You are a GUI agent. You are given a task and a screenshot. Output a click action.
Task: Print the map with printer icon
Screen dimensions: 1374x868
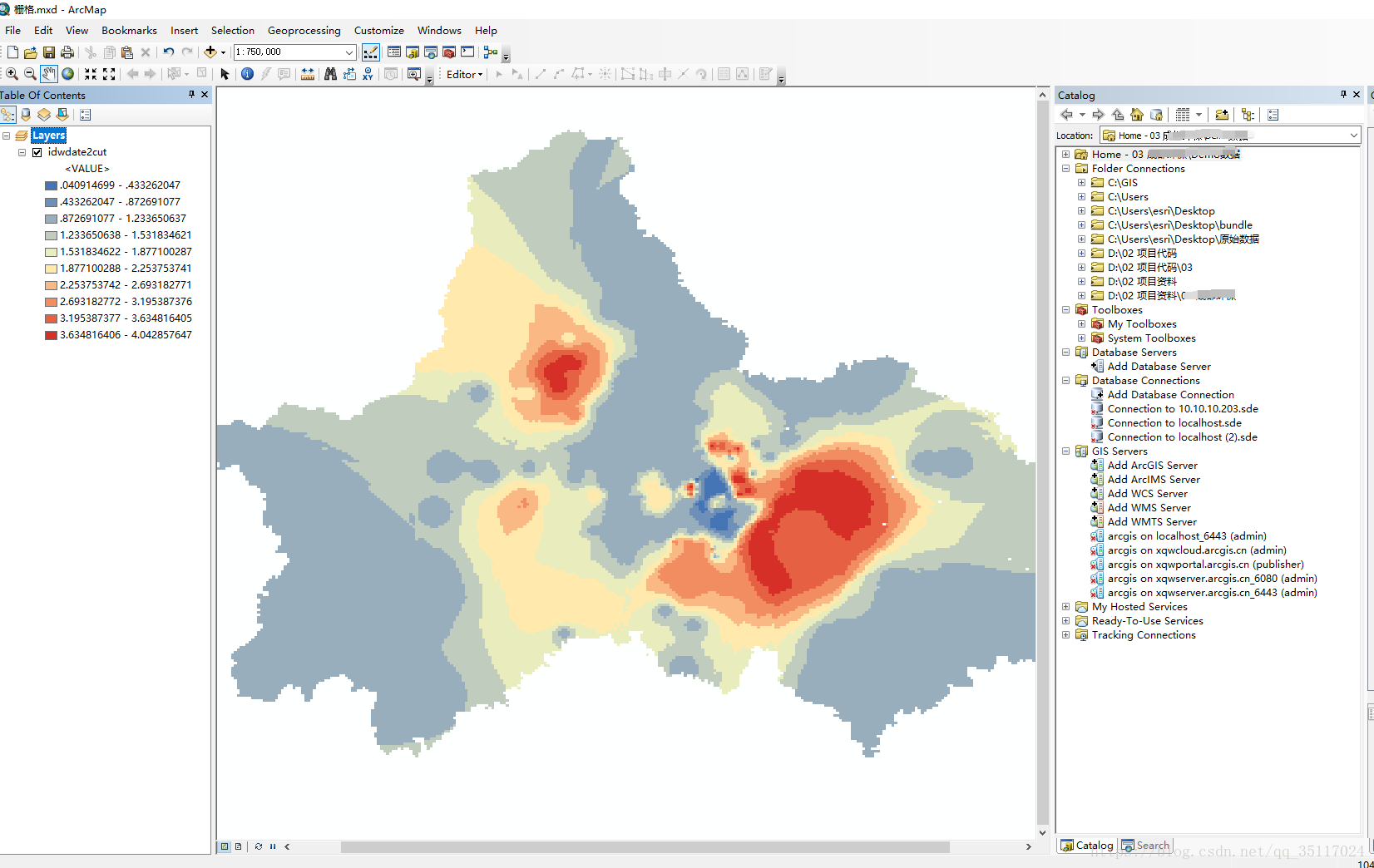coord(67,52)
